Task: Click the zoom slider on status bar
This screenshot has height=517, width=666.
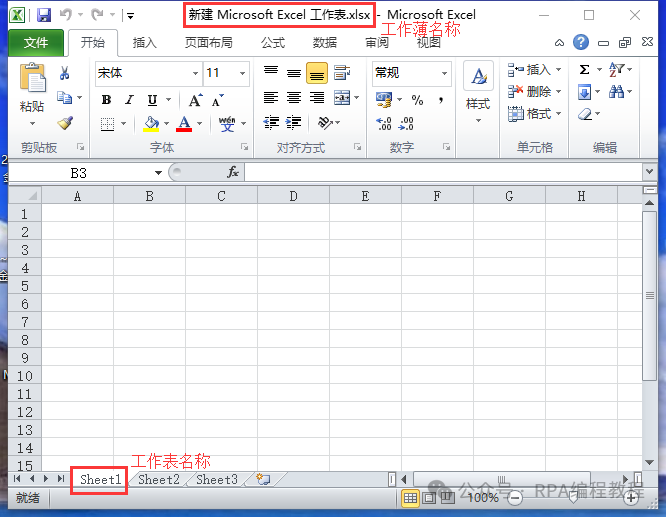Action: tap(573, 498)
